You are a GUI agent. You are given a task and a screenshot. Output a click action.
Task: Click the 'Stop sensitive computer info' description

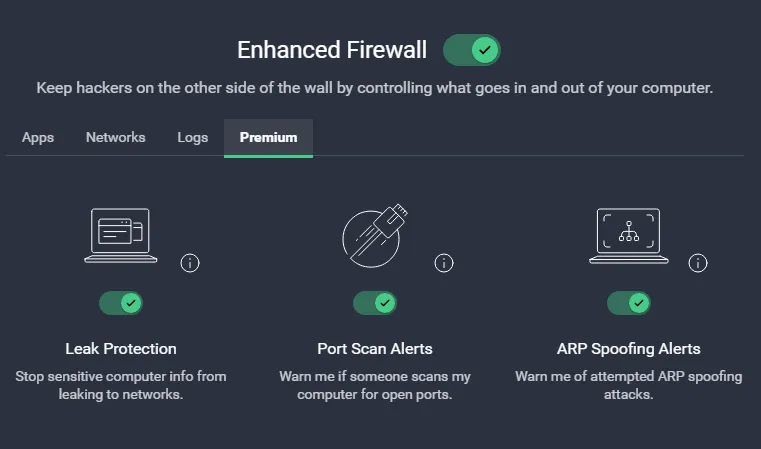pyautogui.click(x=121, y=385)
